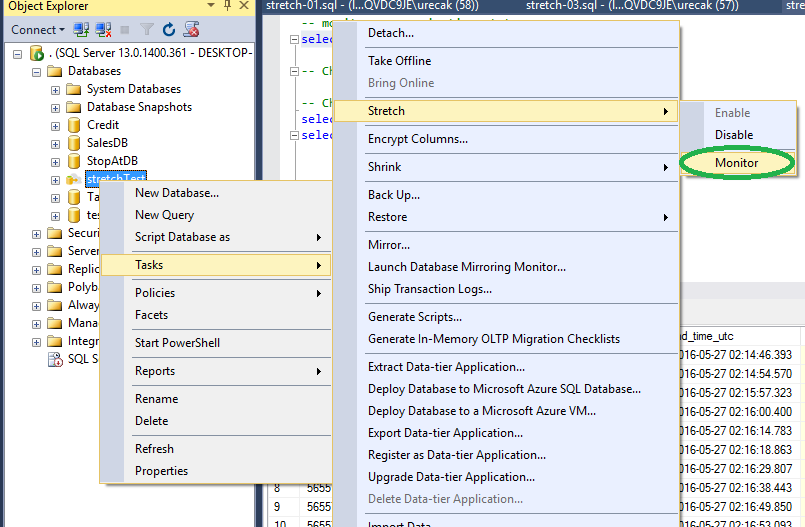Expand the Credit database node
Viewport: 805px width, 527px height.
(x=55, y=126)
